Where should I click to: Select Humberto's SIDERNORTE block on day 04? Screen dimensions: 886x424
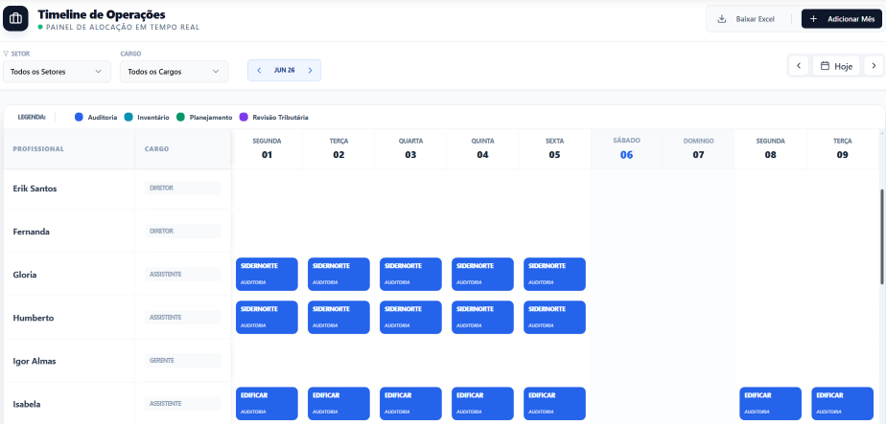pos(483,317)
